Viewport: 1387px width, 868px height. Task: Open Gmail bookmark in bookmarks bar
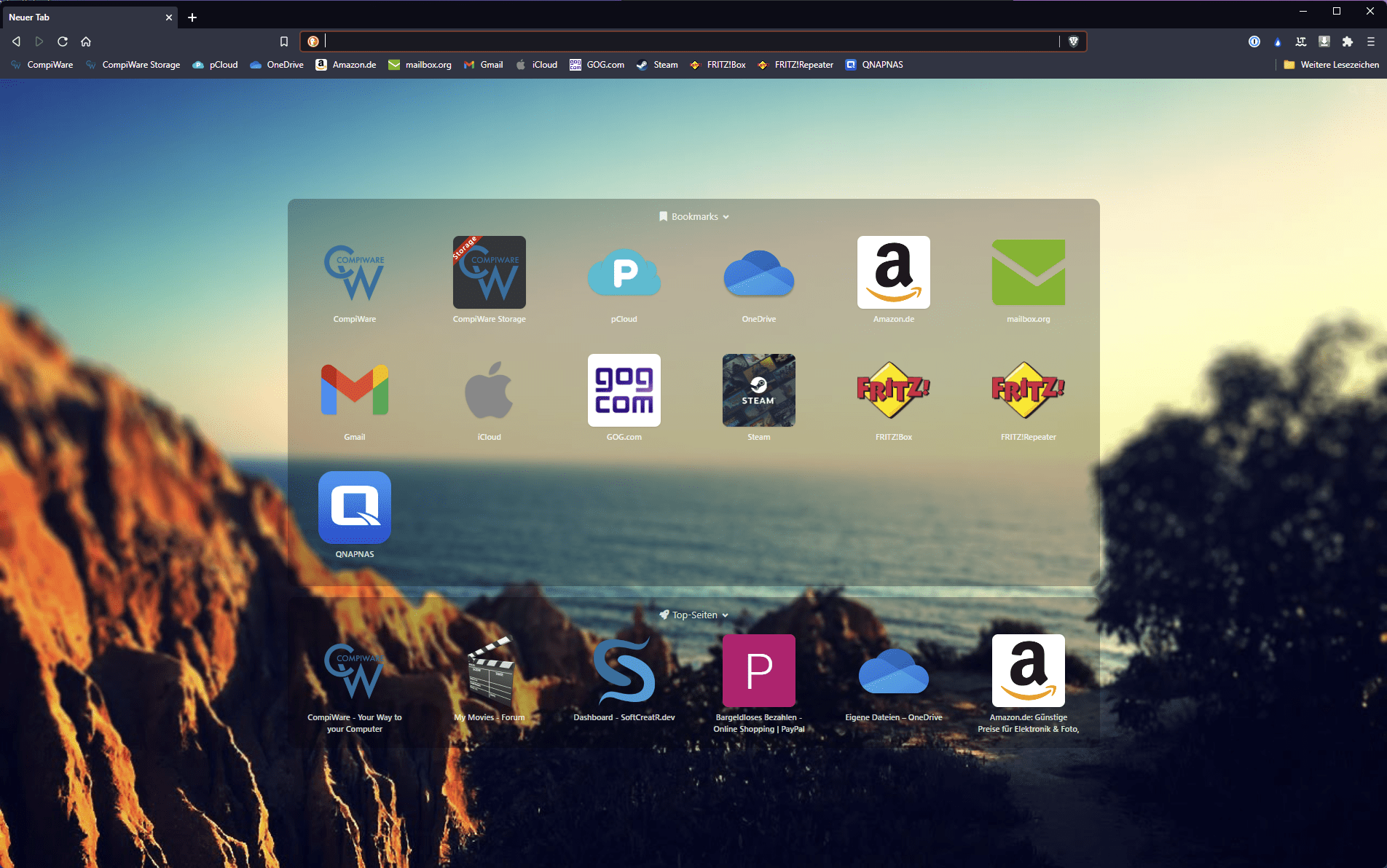[x=484, y=65]
